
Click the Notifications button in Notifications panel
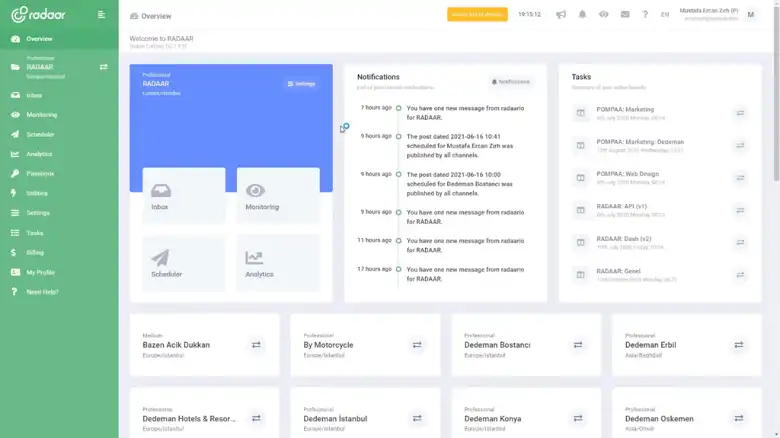(511, 82)
